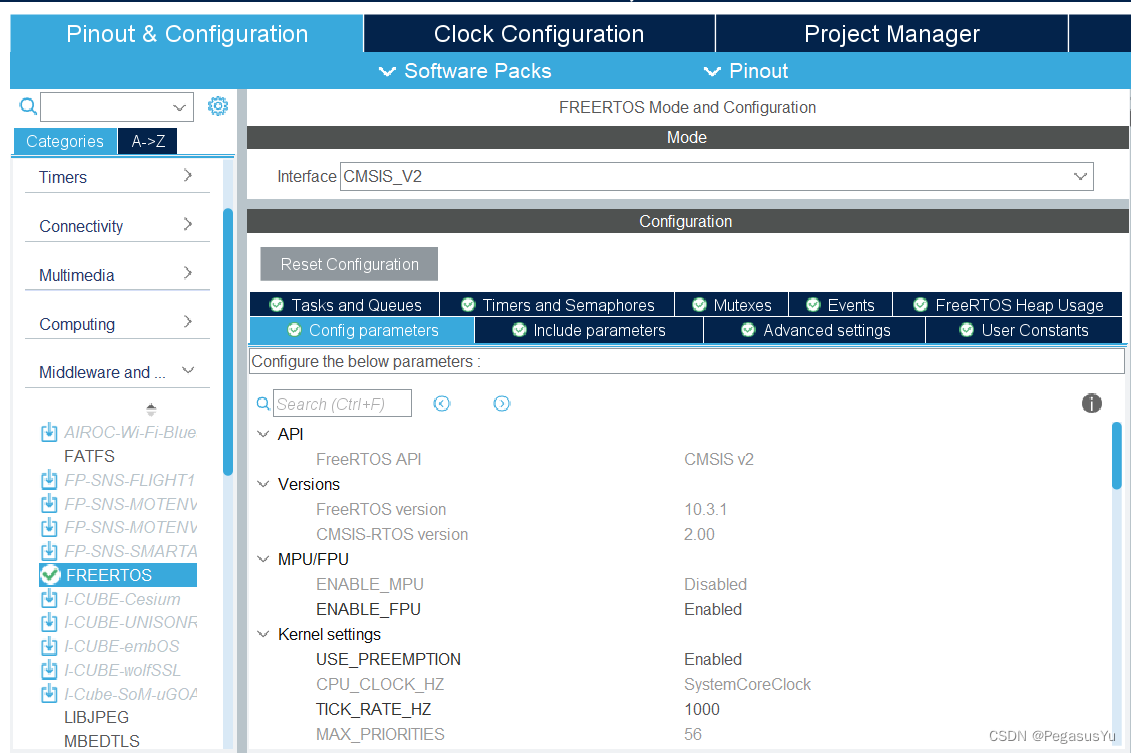Click the parameter Search (Ctrl+F) field
Image resolution: width=1131 pixels, height=753 pixels.
[342, 404]
